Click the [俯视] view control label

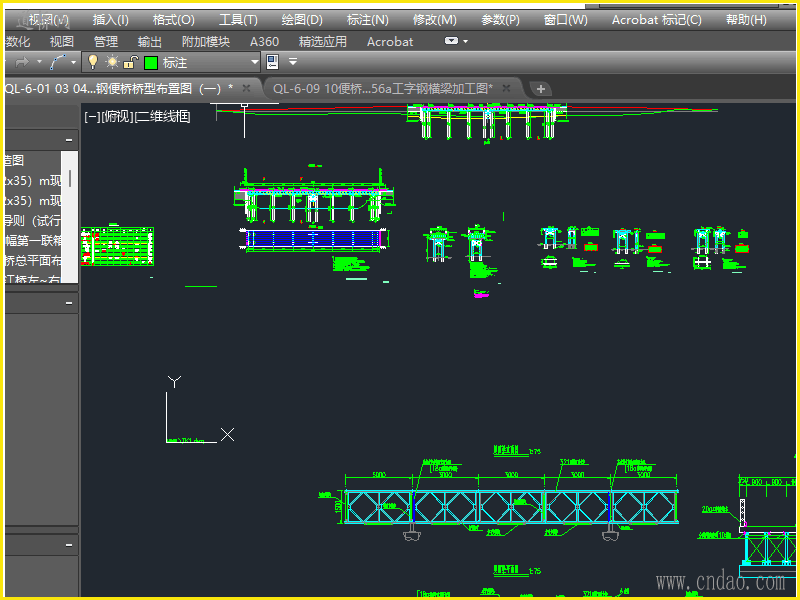tap(118, 117)
